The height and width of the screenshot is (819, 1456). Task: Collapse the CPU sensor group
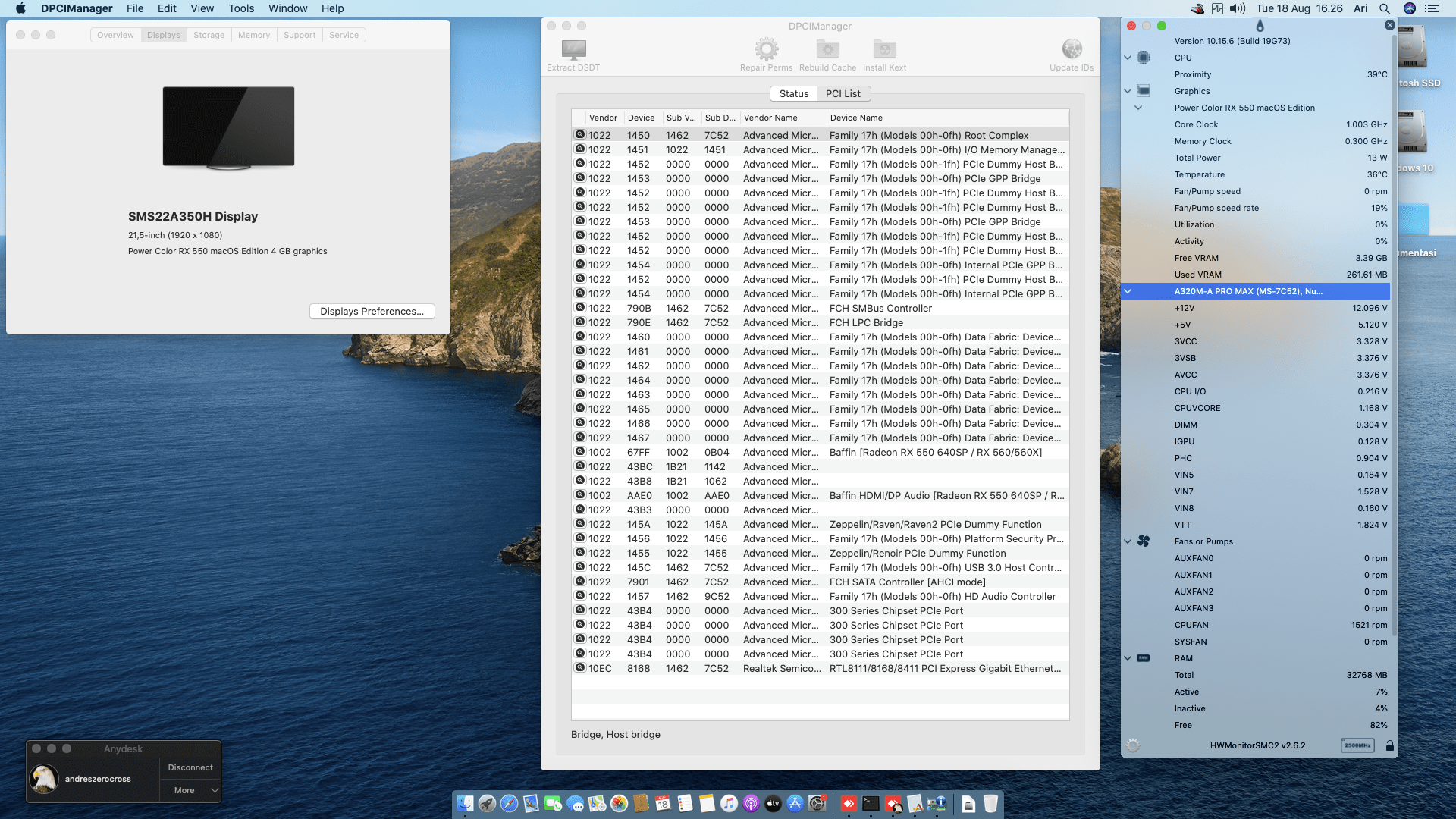tap(1128, 58)
